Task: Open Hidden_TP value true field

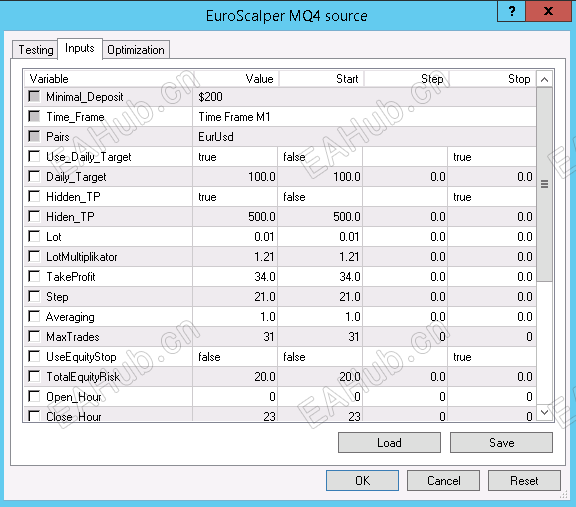Action: (x=235, y=197)
